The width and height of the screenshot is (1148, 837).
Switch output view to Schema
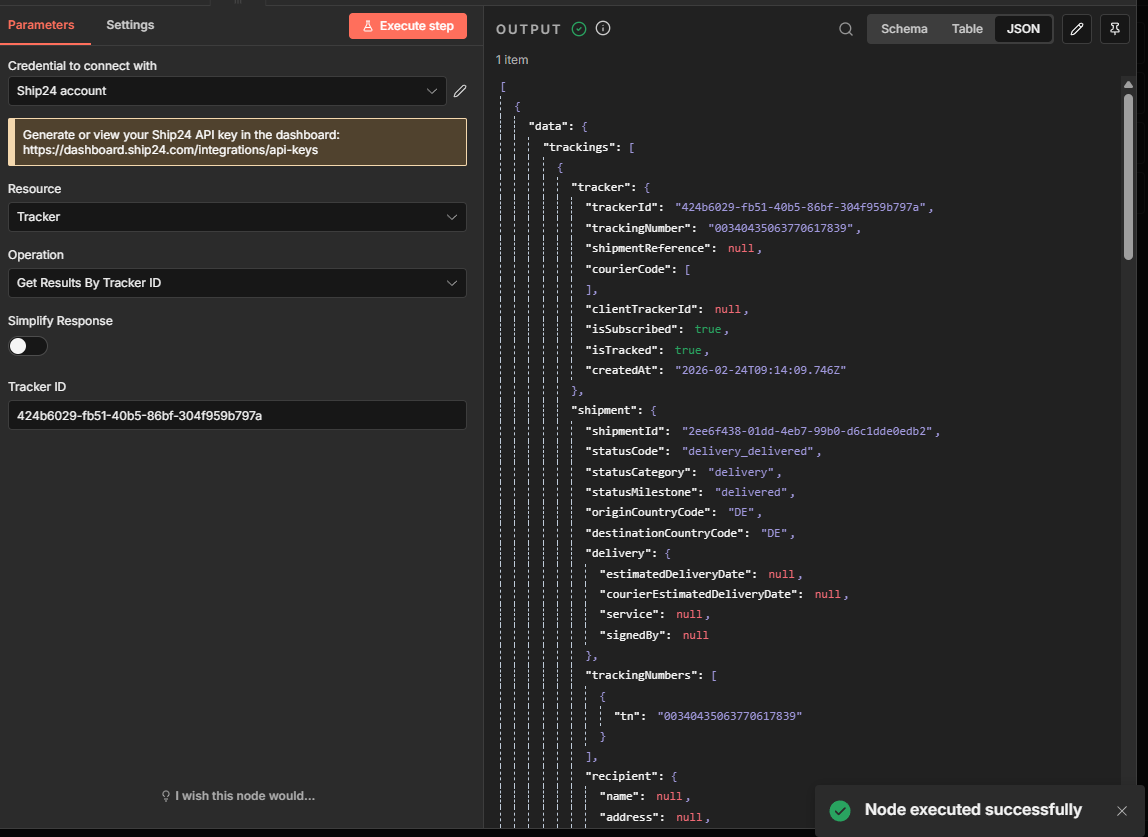tap(904, 29)
